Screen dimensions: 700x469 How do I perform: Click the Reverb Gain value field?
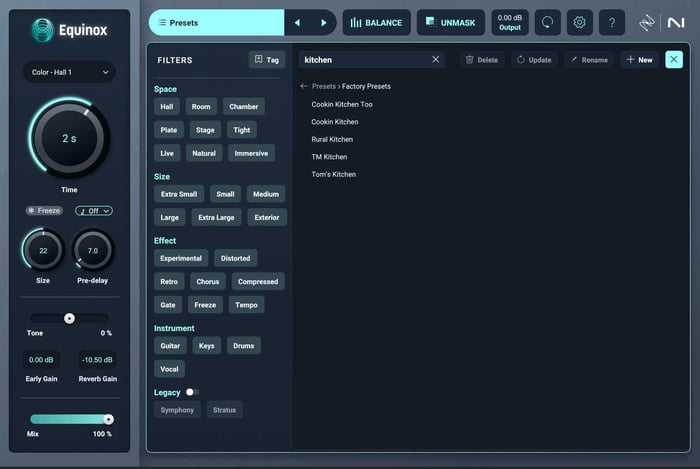pos(97,360)
